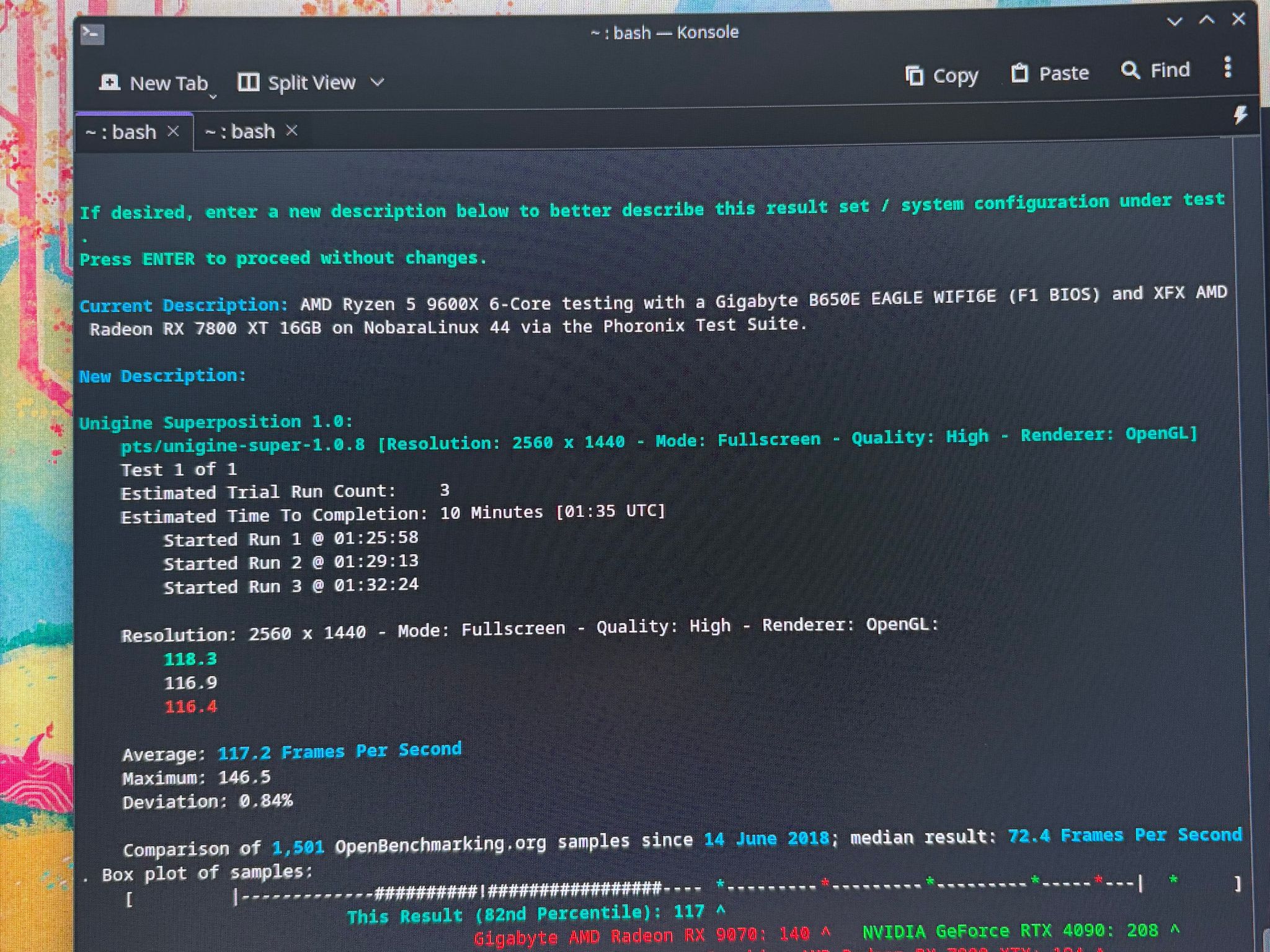Click the Konsole terminal icon in title bar

pos(92,33)
